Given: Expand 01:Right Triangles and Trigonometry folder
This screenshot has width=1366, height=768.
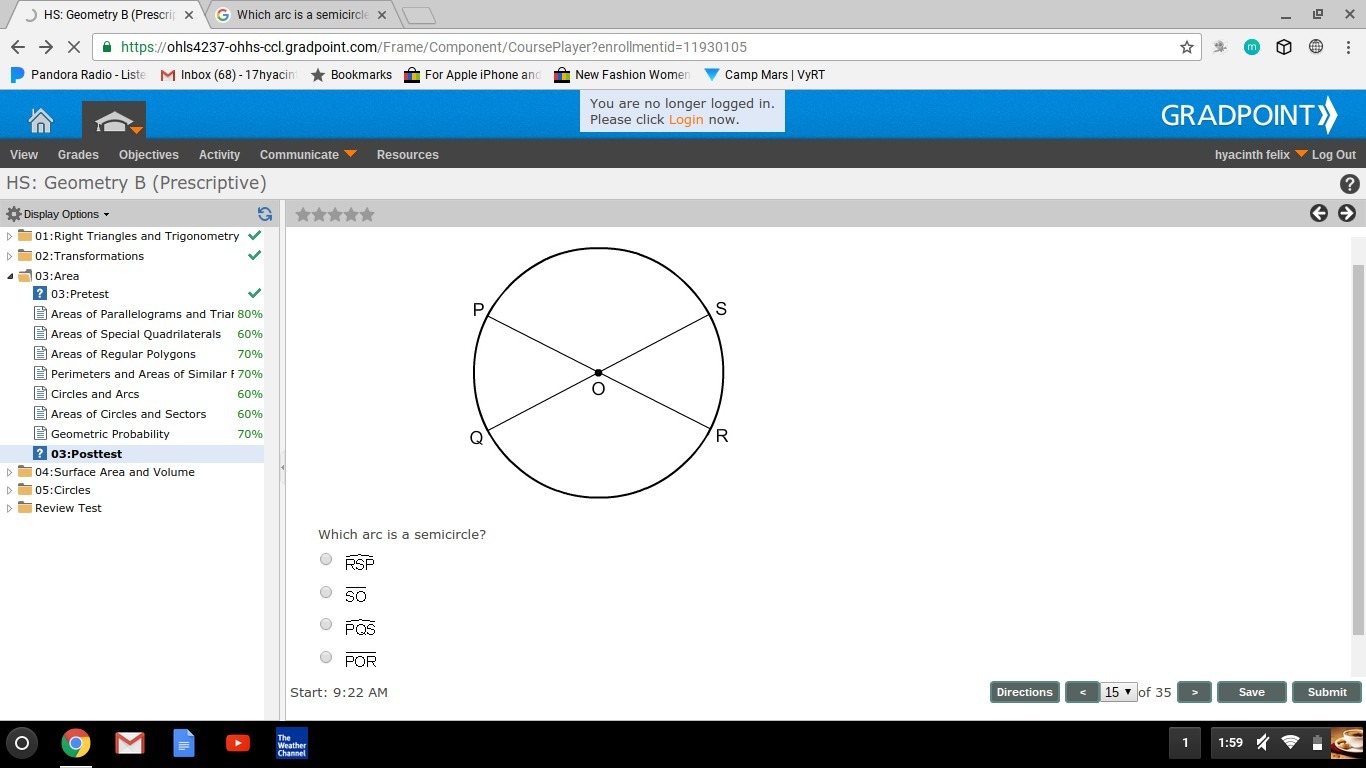Looking at the screenshot, I should [10, 237].
